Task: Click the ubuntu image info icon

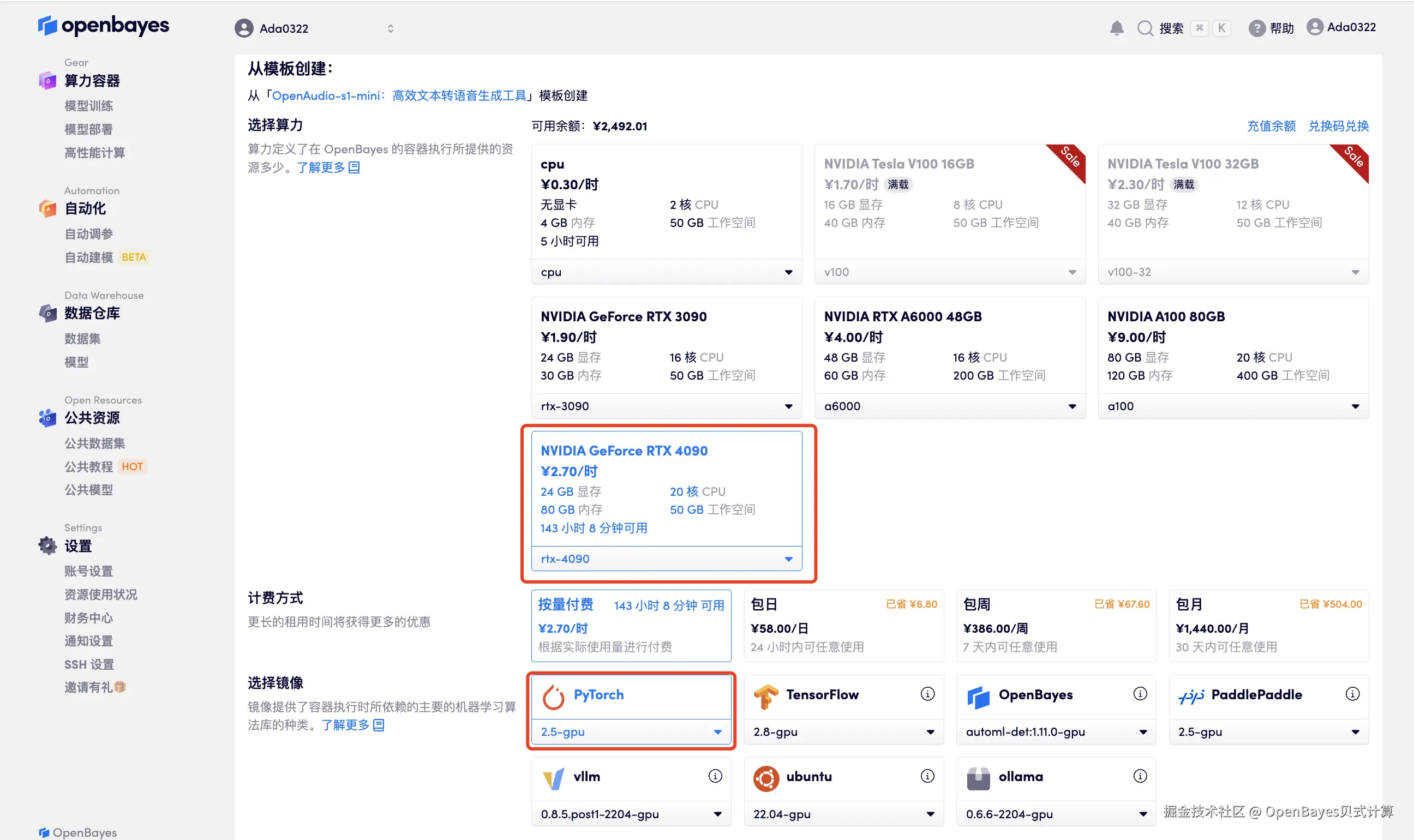Action: pyautogui.click(x=927, y=776)
